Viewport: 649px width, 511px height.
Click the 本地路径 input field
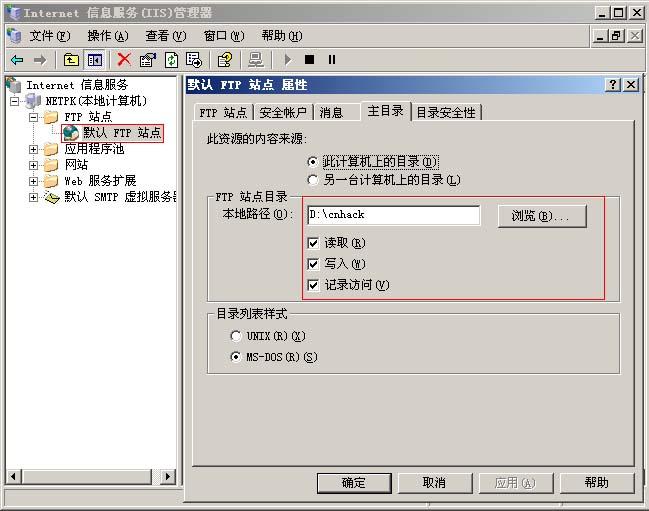(394, 215)
